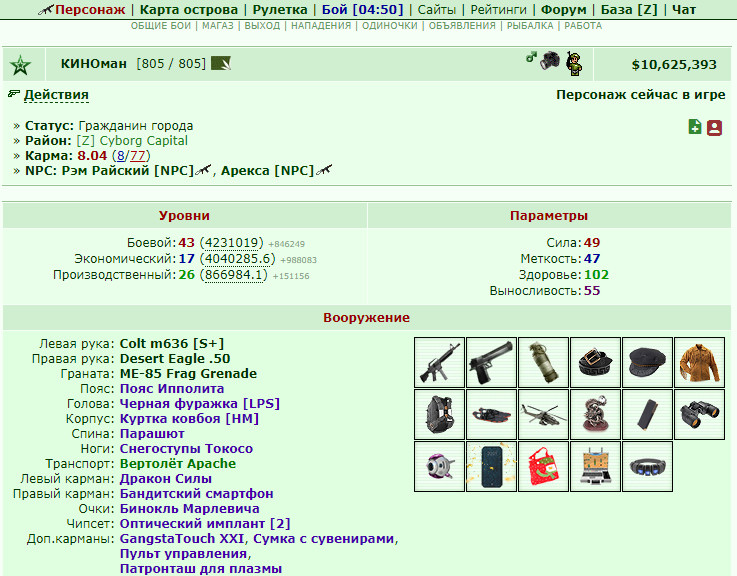737x576 pixels.
Task: Open НАПАДЕНИЯ submenu link
Action: [x=321, y=26]
